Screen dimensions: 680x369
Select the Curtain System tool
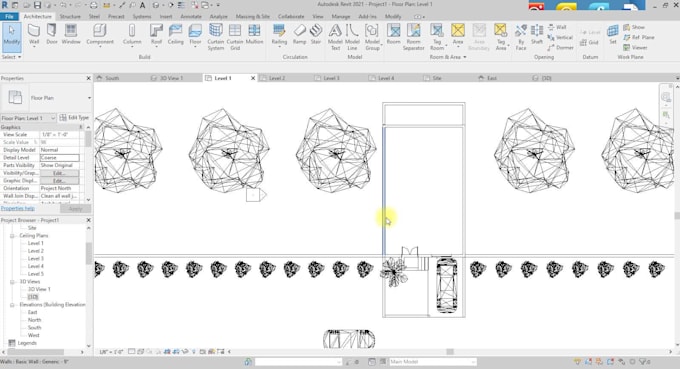[x=216, y=37]
